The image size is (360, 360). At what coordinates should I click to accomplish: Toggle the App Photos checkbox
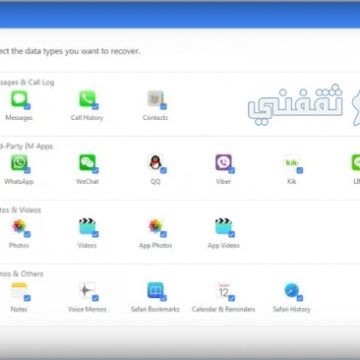[x=163, y=234]
